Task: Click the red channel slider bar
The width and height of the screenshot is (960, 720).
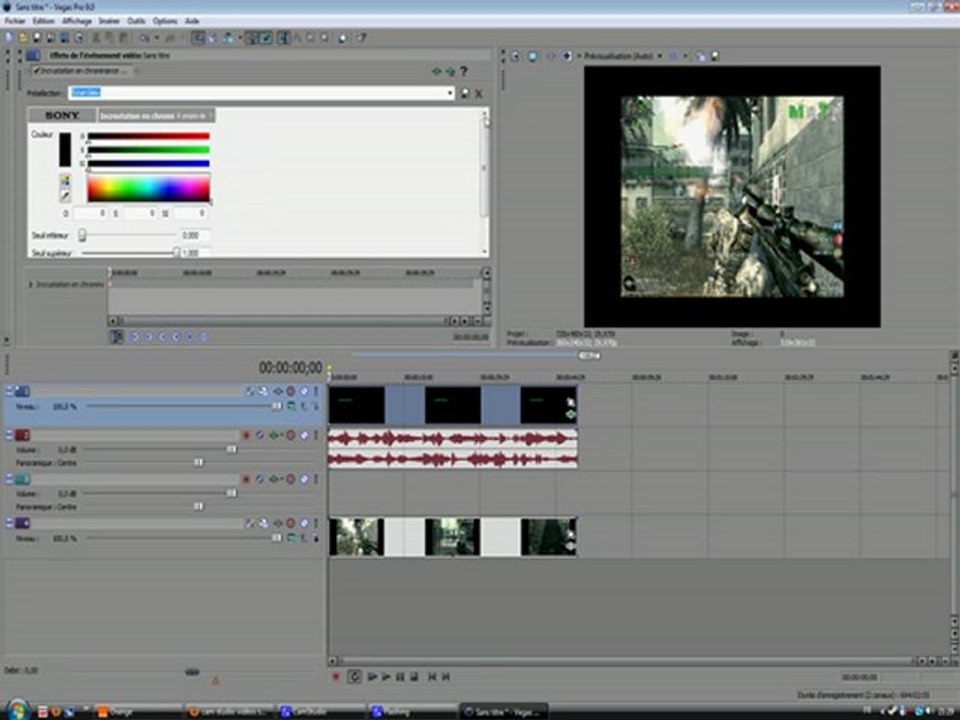Action: [x=148, y=136]
